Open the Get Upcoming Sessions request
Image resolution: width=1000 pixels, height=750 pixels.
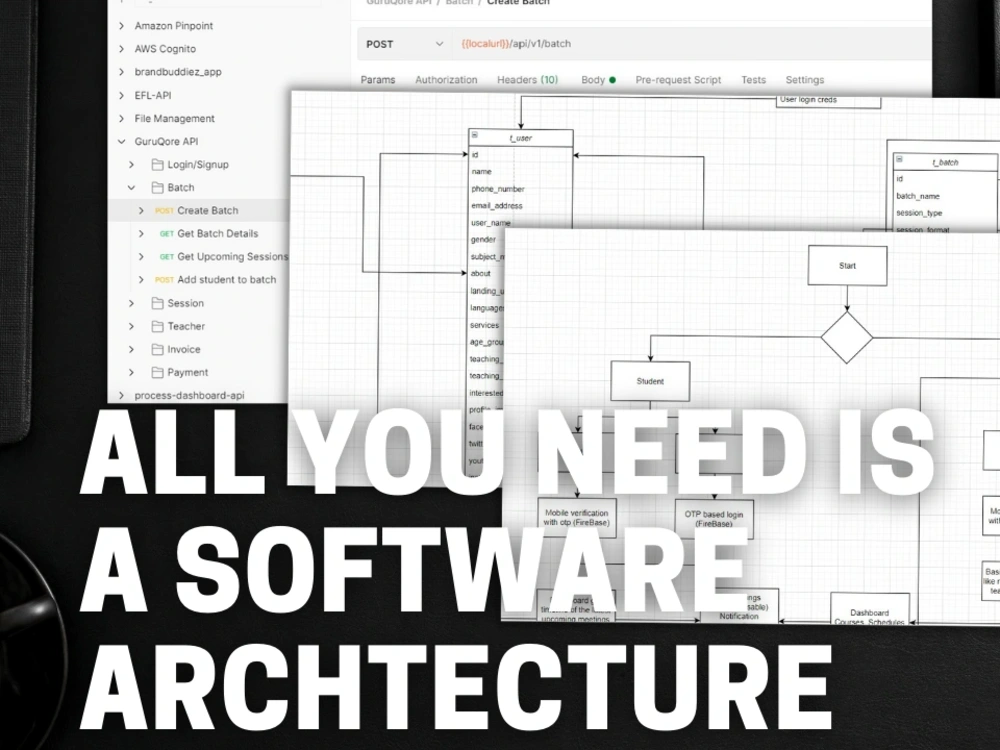tap(224, 256)
